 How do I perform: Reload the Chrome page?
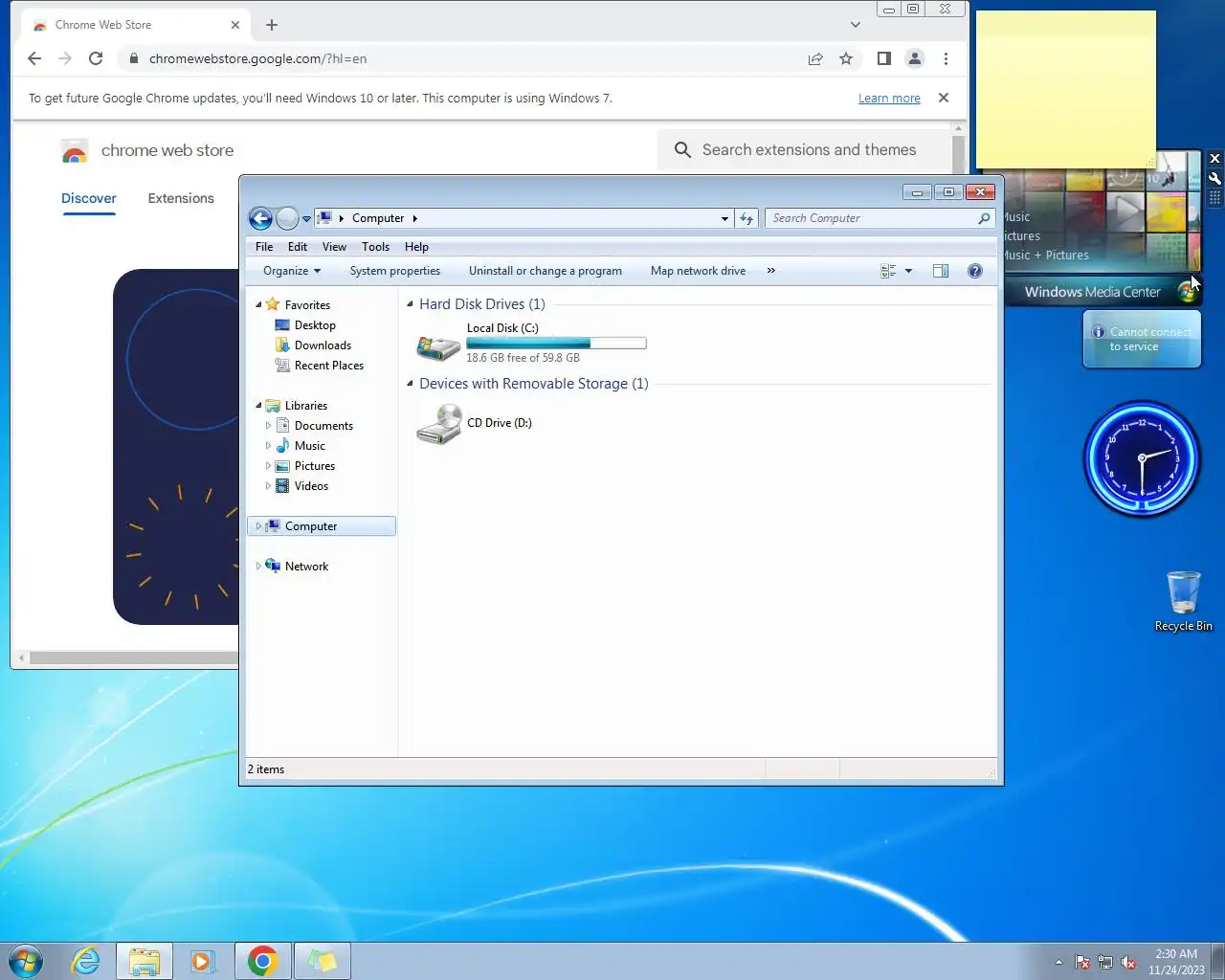[96, 58]
